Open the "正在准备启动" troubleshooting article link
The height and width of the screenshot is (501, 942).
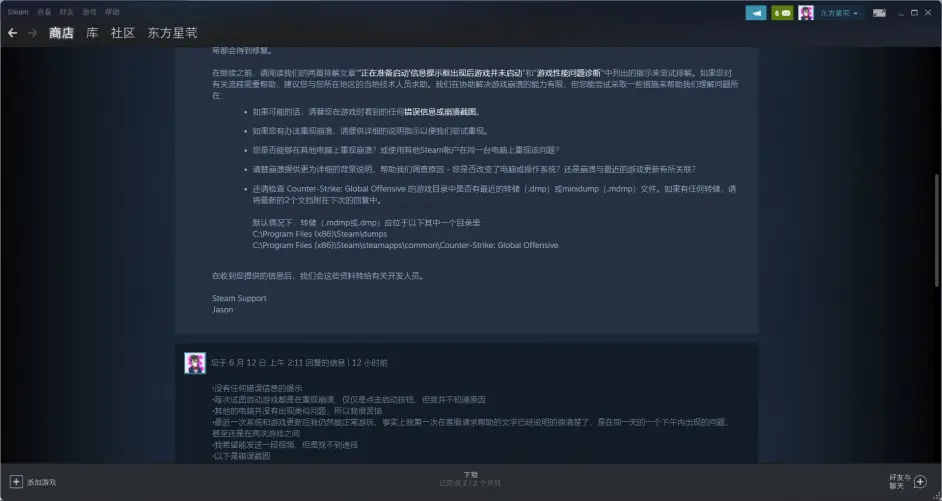pyautogui.click(x=441, y=73)
